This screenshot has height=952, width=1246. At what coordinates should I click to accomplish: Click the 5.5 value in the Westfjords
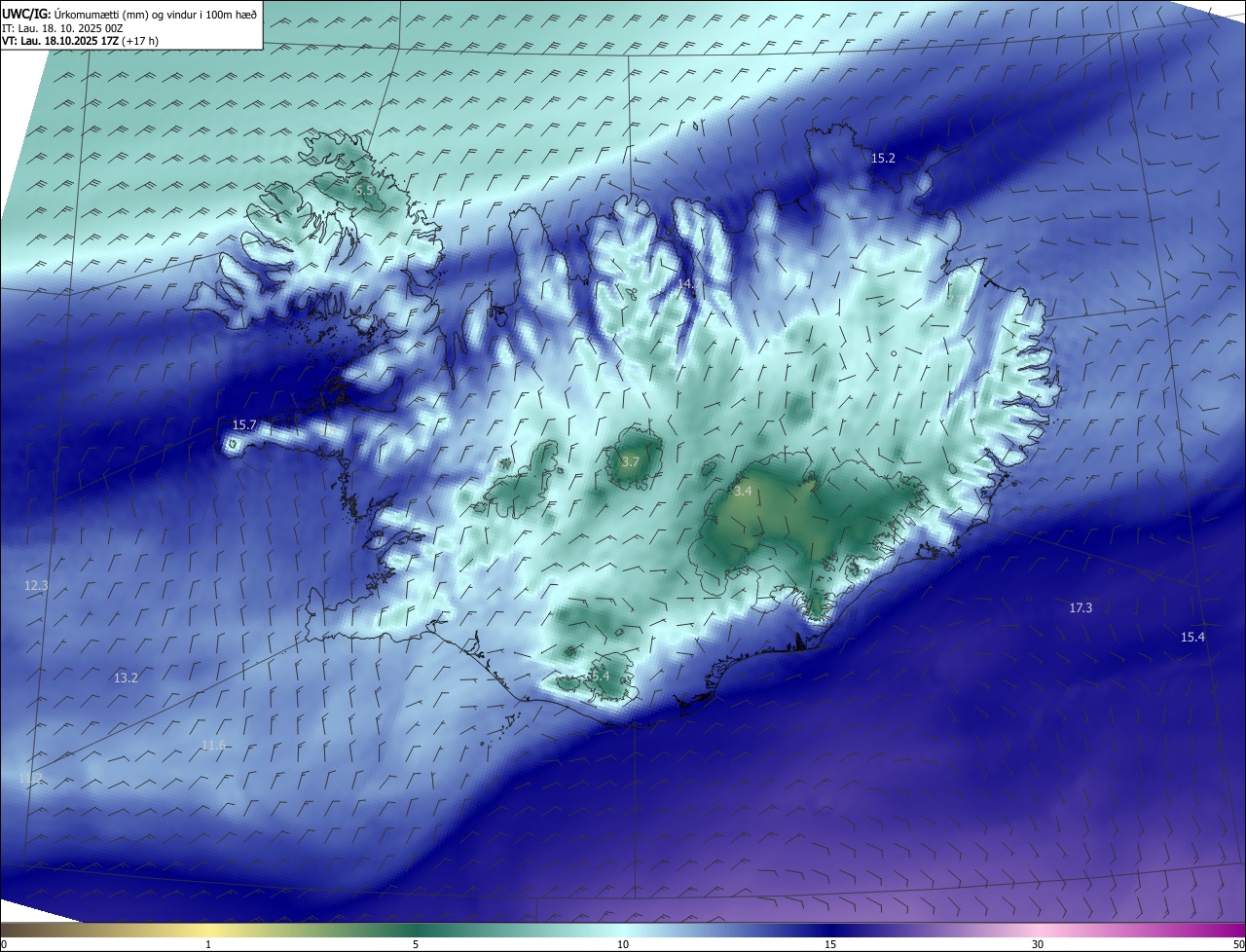(364, 191)
